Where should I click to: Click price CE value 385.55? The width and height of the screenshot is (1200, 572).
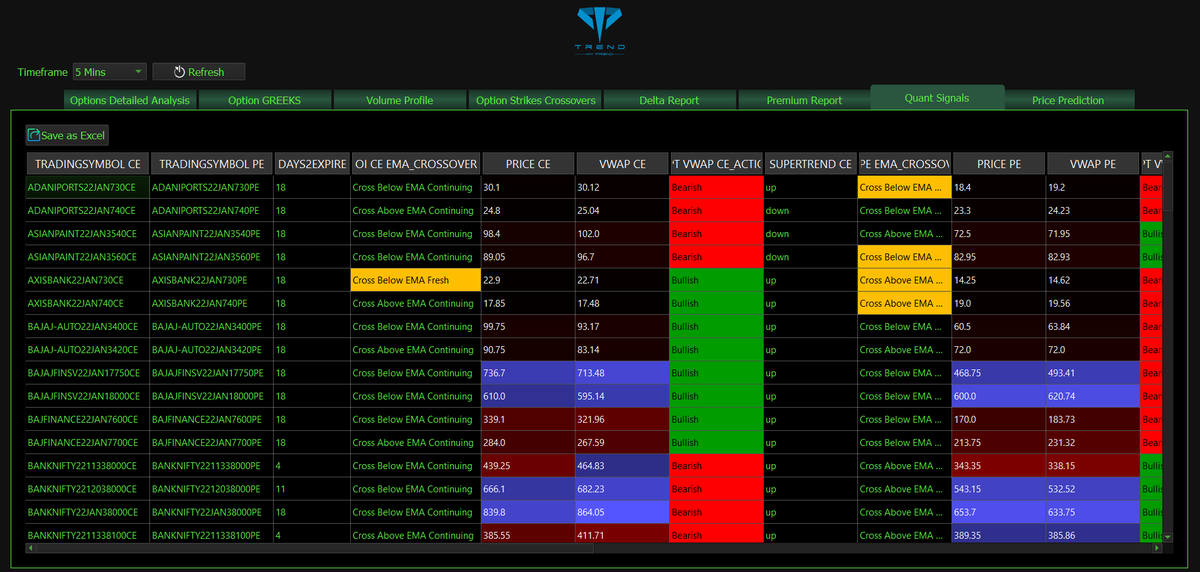click(x=527, y=535)
